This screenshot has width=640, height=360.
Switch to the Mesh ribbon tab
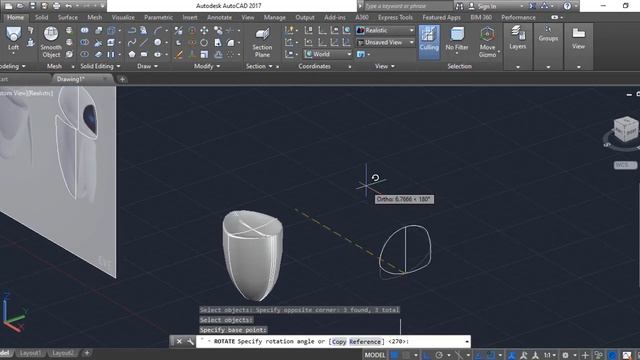(95, 17)
